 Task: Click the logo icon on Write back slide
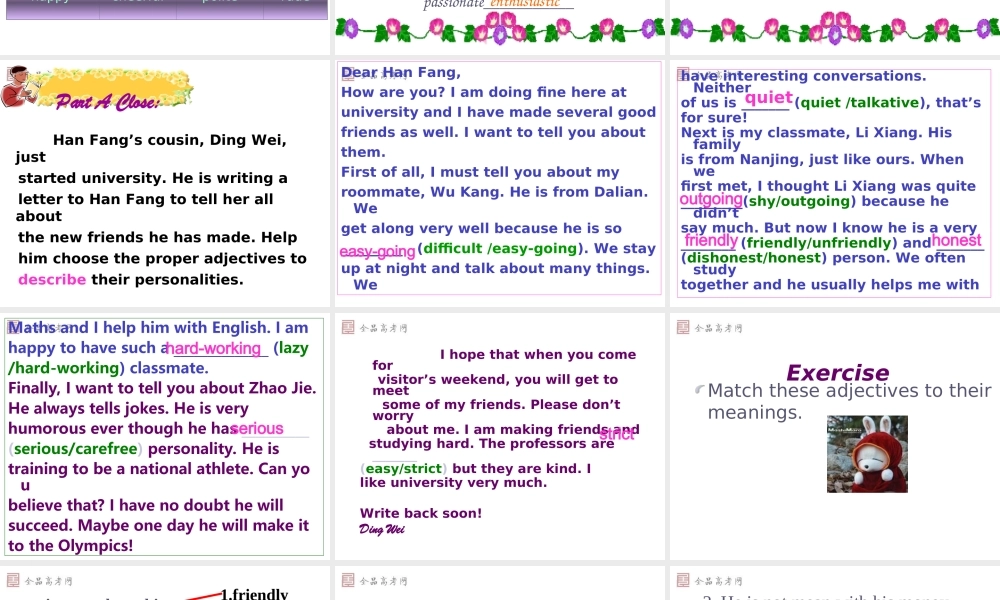pyautogui.click(x=348, y=327)
